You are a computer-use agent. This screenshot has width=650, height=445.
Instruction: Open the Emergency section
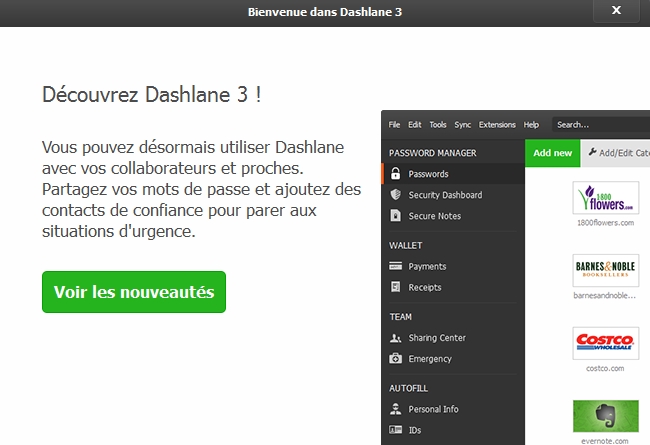click(453, 359)
